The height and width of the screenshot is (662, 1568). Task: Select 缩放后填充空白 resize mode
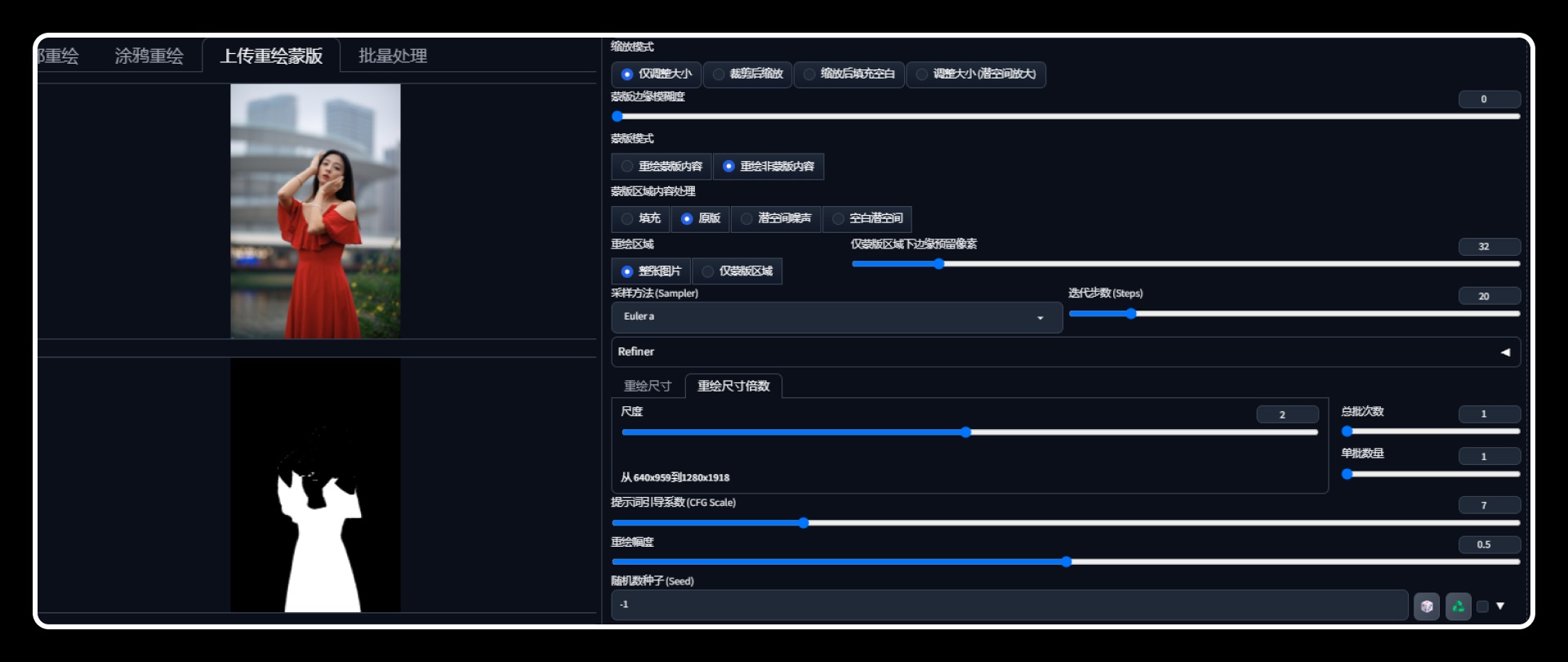tap(849, 74)
